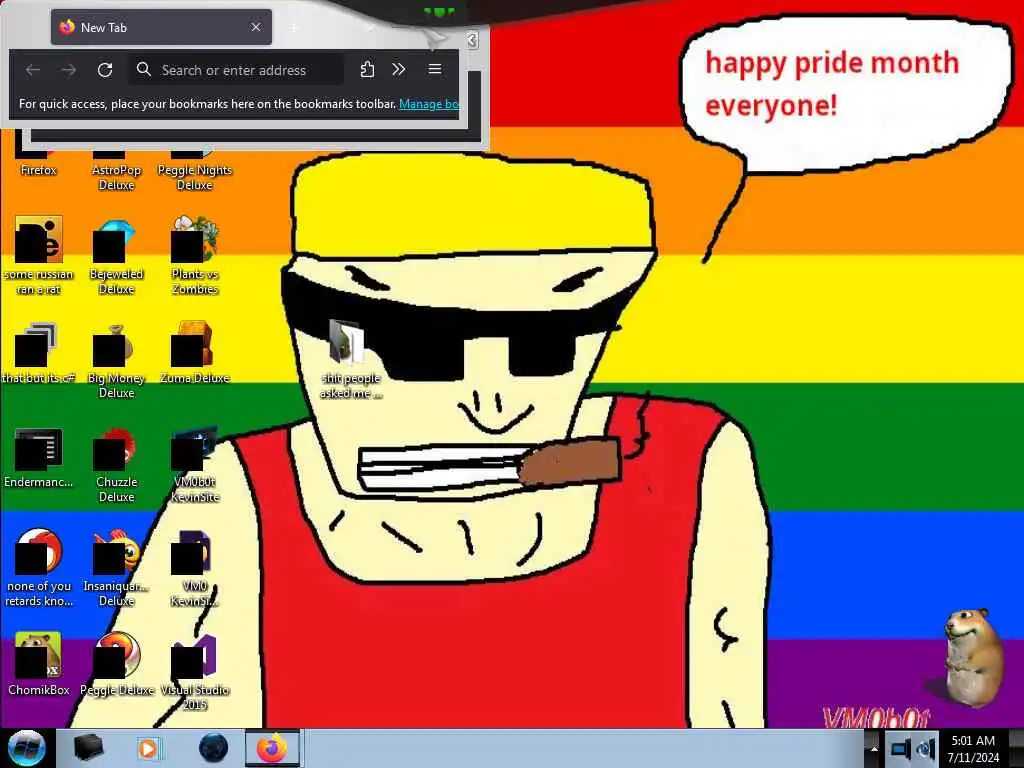Select the Endermanc... desktop icon

(x=39, y=458)
